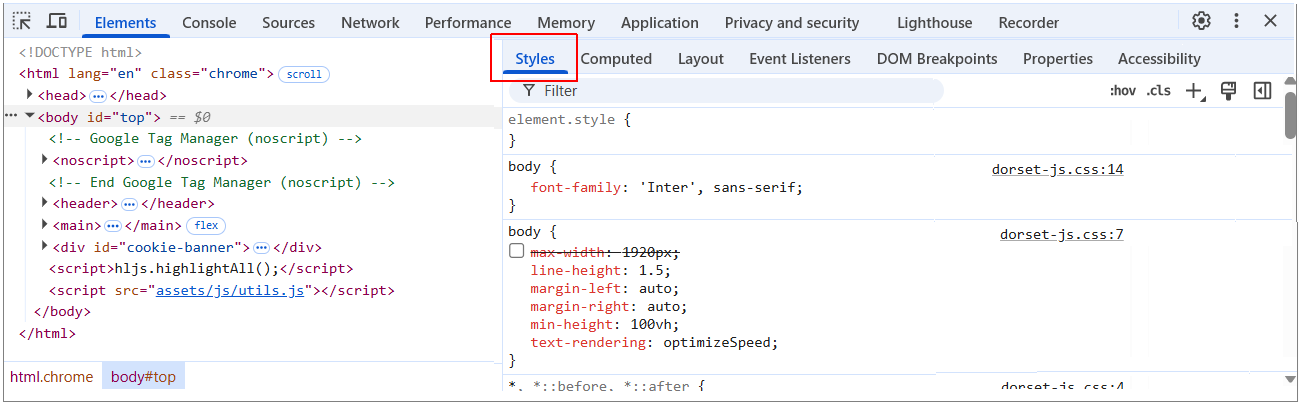Select the Accessibility sub-tab
The image size is (1302, 420).
pos(1159,59)
